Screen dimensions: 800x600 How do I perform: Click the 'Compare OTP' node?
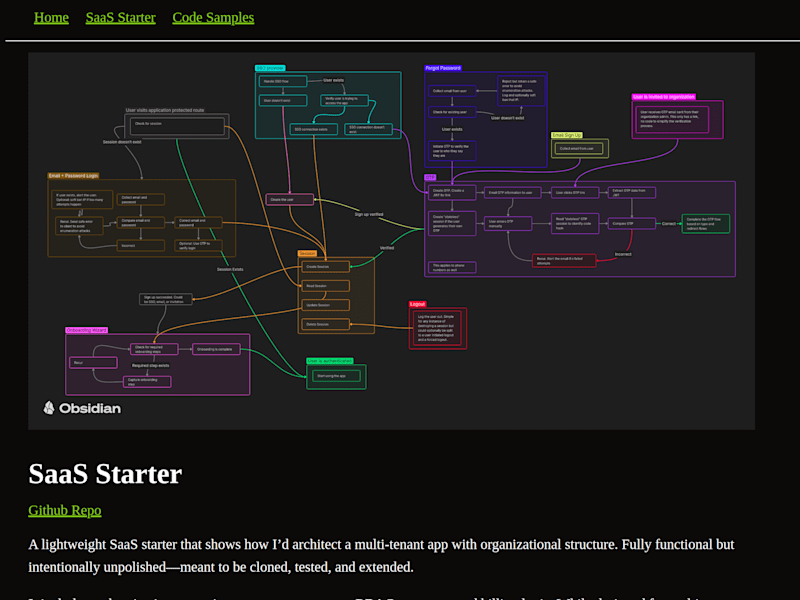pos(632,223)
